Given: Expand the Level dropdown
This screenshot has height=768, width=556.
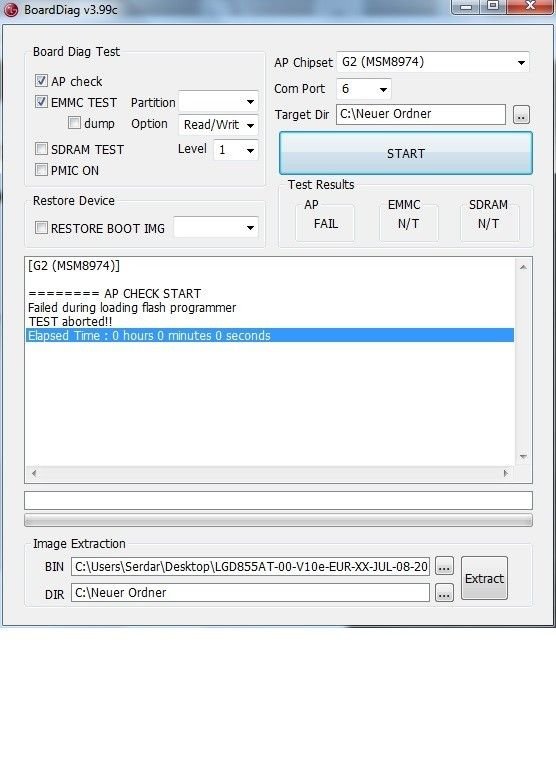Looking at the screenshot, I should pyautogui.click(x=236, y=150).
